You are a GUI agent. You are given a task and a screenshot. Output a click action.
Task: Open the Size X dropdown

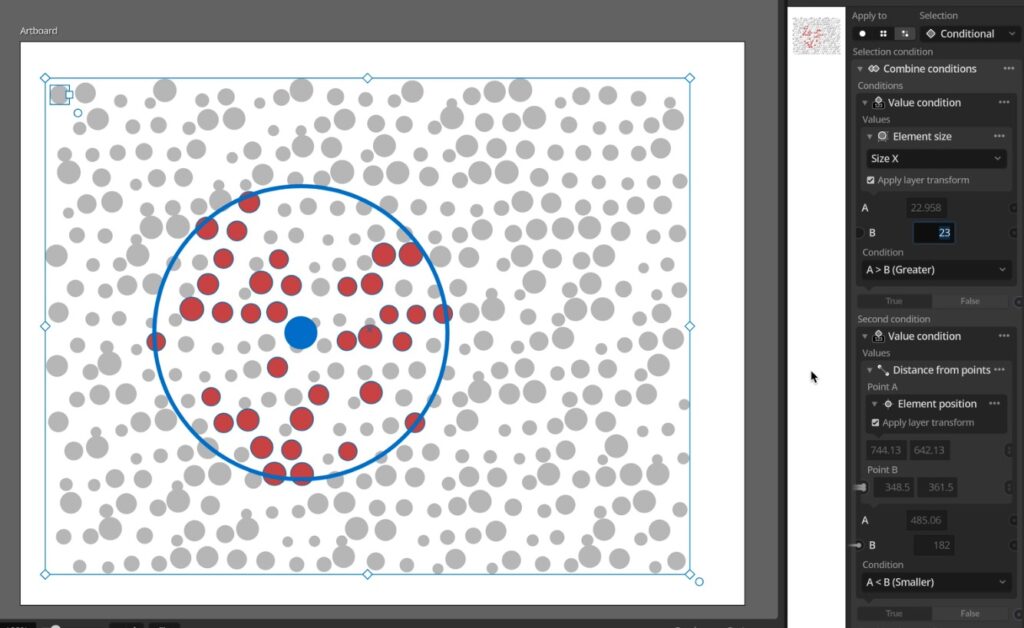click(935, 159)
